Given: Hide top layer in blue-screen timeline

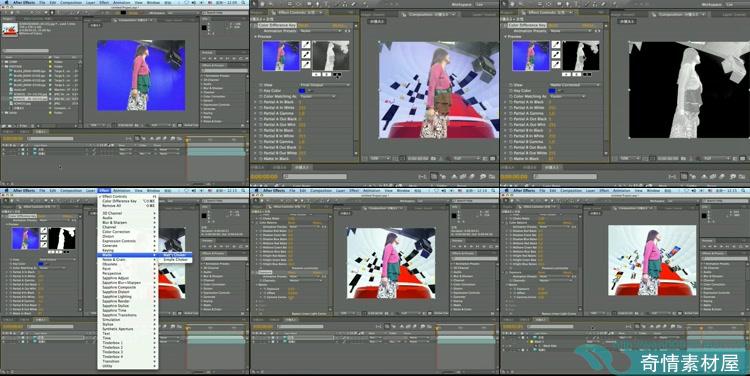Looking at the screenshot, I should [x=4, y=149].
